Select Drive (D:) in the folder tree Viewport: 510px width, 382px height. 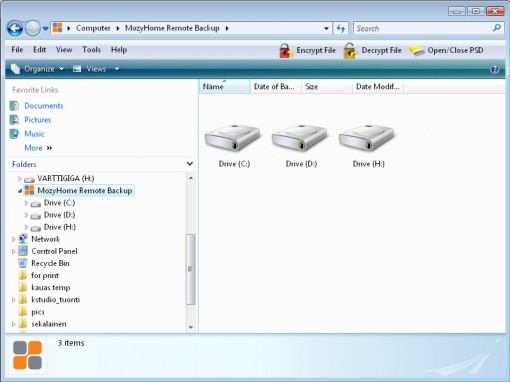pyautogui.click(x=60, y=215)
